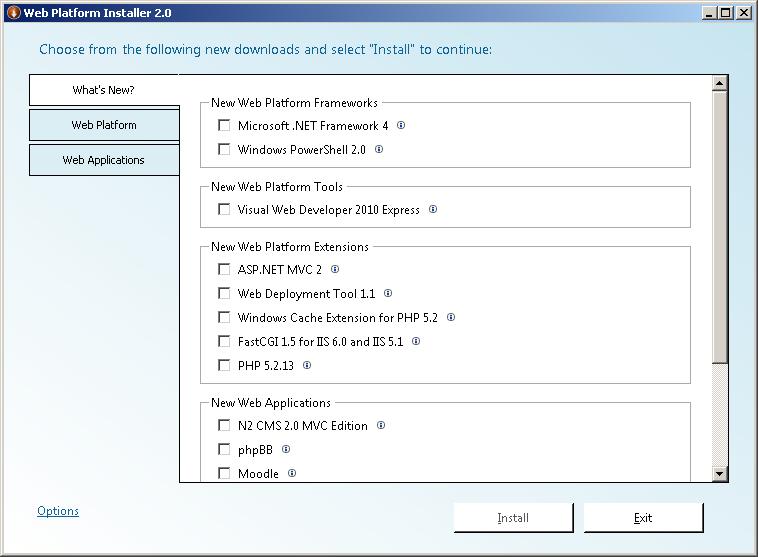The height and width of the screenshot is (557, 758).
Task: Click info icon beside Windows PowerShell 2.0
Action: (x=379, y=150)
